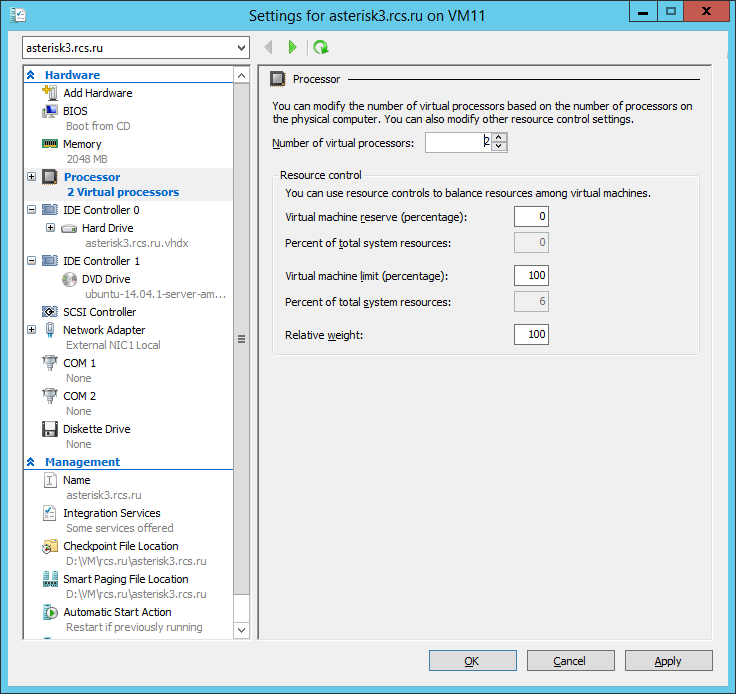
Task: Select the DVD Drive item
Action: [106, 279]
